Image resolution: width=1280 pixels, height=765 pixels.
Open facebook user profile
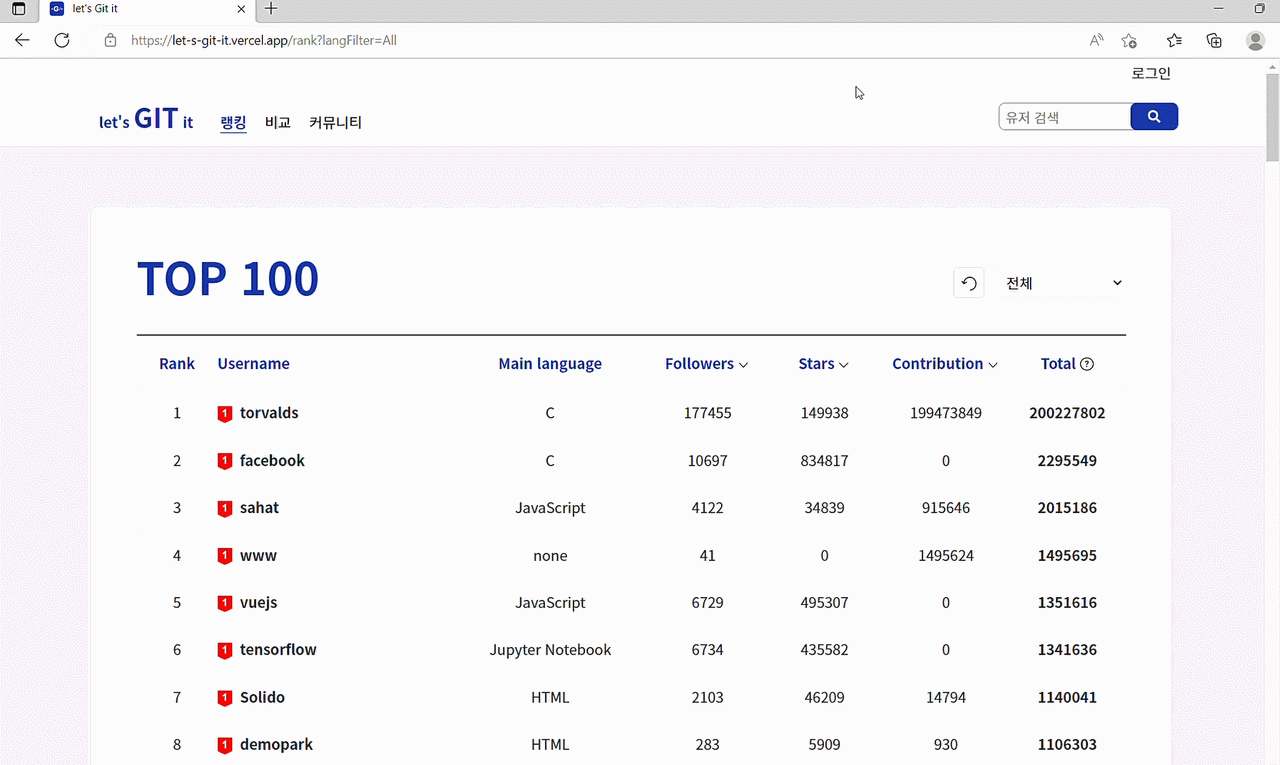click(272, 461)
